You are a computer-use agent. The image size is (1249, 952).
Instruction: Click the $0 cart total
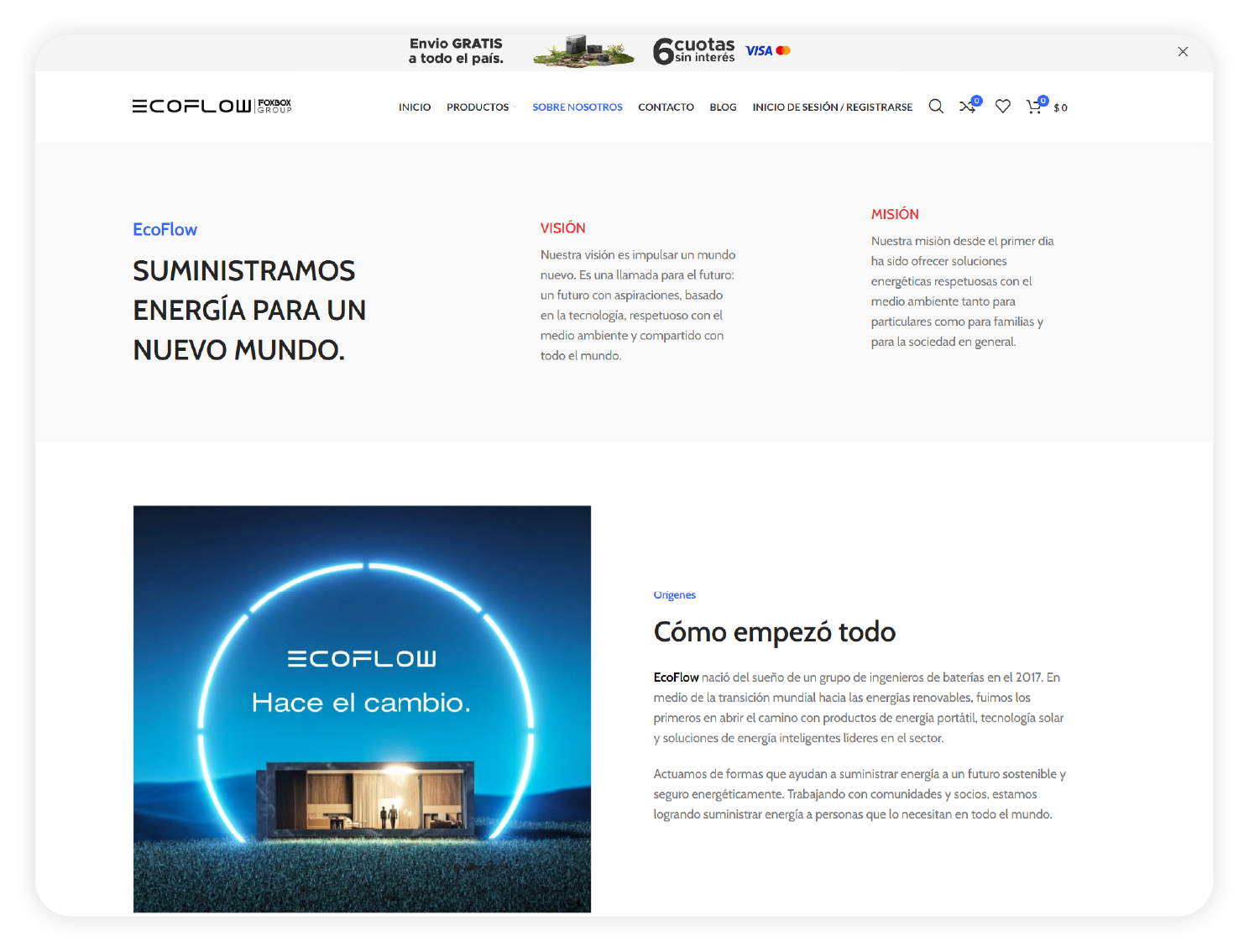pos(1060,108)
